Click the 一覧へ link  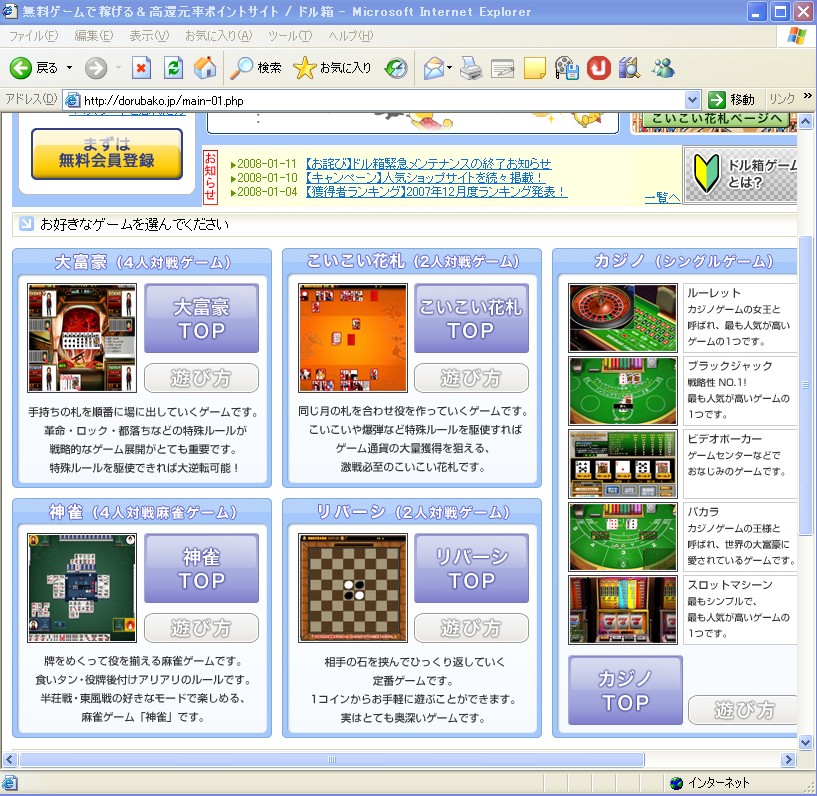(x=662, y=198)
